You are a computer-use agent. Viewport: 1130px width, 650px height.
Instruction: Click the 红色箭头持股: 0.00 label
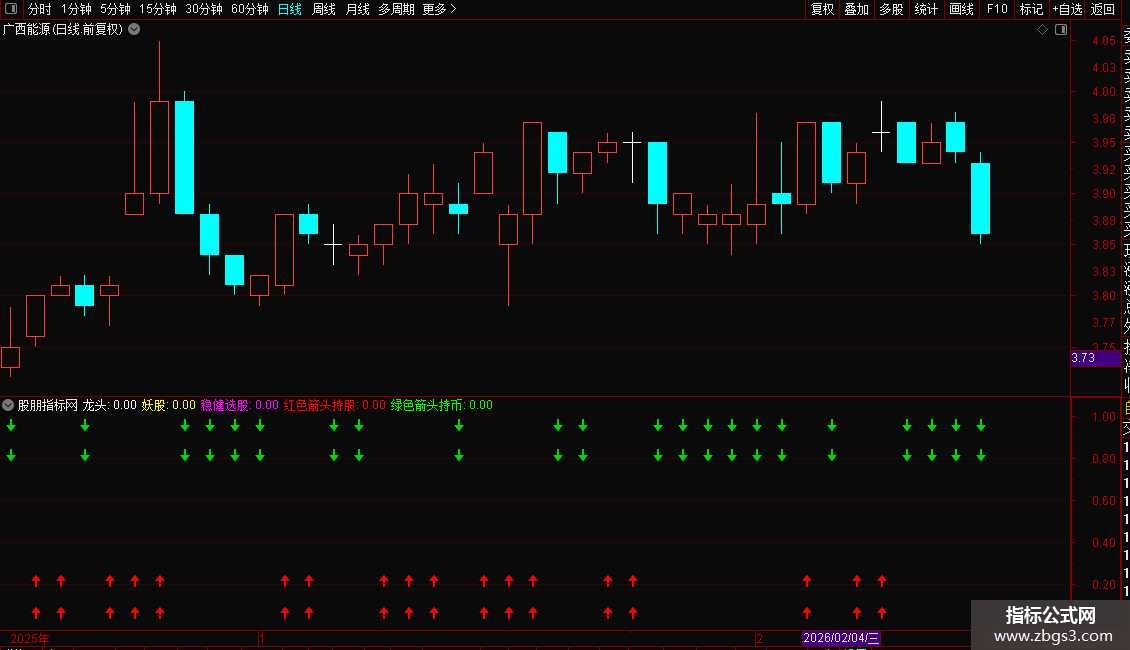tap(334, 405)
